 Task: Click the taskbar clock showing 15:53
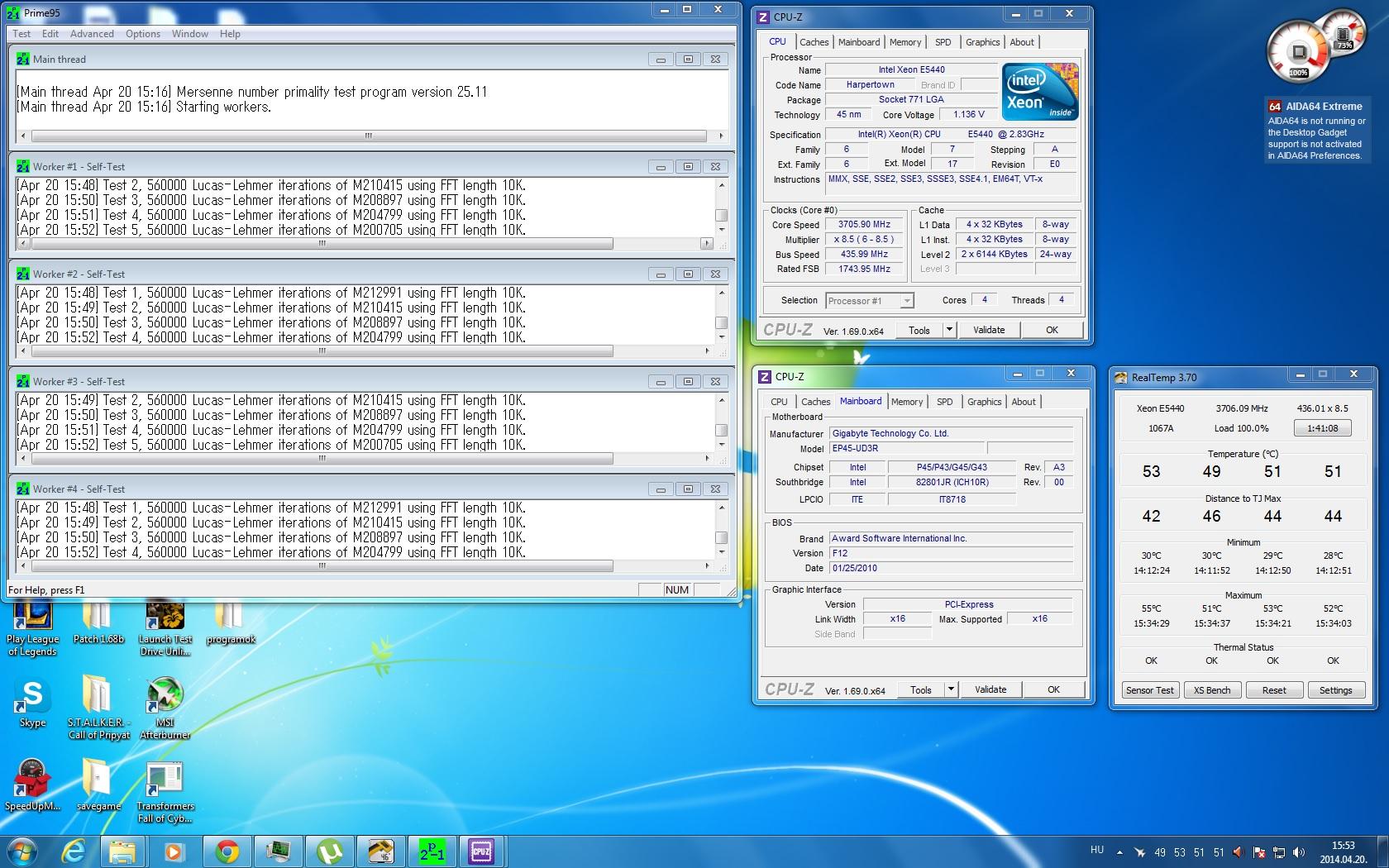coord(1343,852)
